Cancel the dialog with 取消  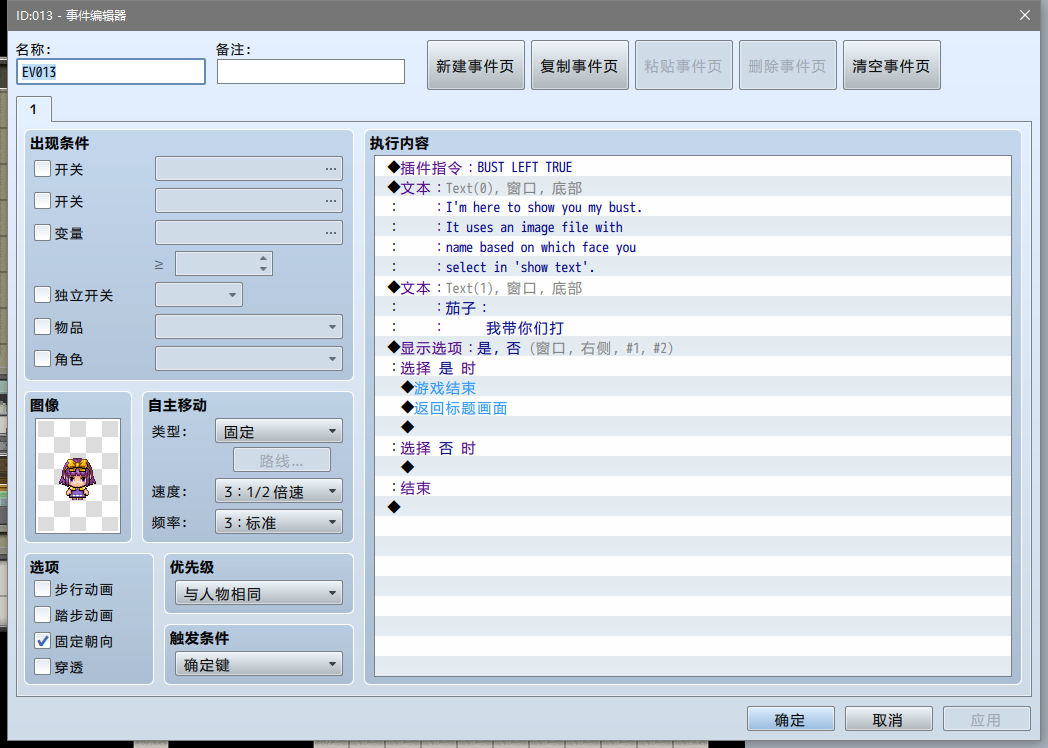tap(888, 719)
